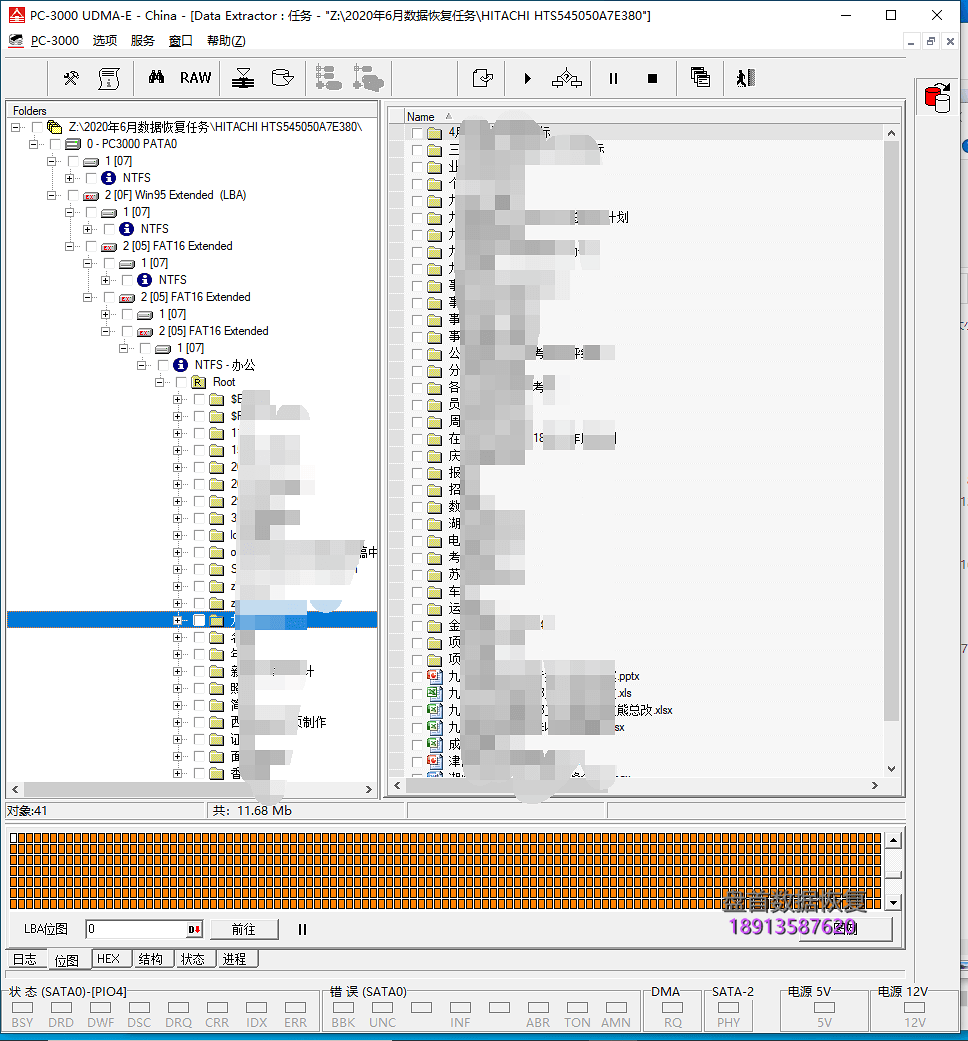
Task: Open the 窗口 menu
Action: 181,40
